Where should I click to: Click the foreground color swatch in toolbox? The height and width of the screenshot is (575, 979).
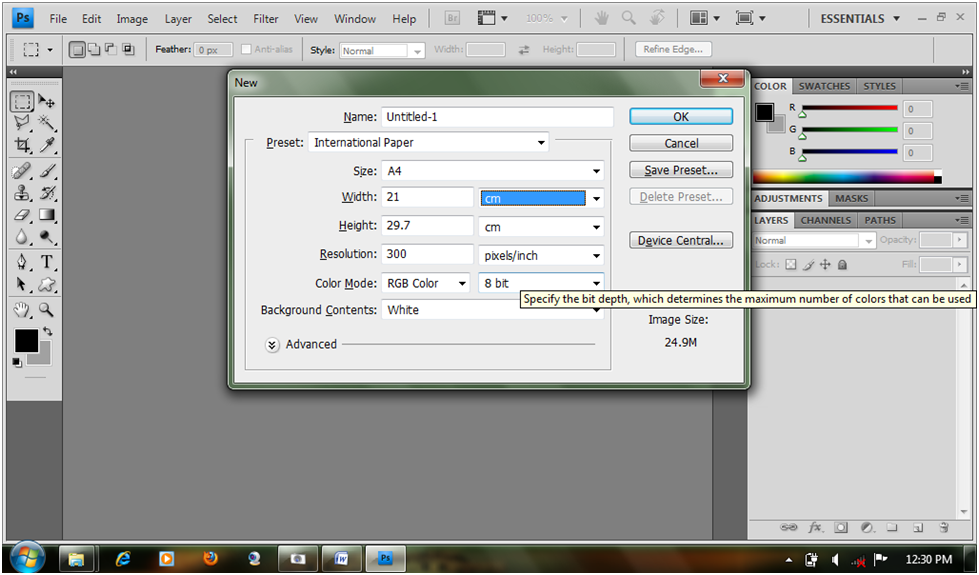(x=26, y=341)
